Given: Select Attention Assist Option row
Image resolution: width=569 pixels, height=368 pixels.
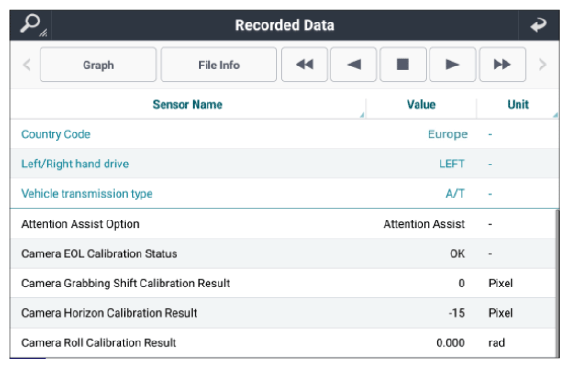Looking at the screenshot, I should point(283,224).
